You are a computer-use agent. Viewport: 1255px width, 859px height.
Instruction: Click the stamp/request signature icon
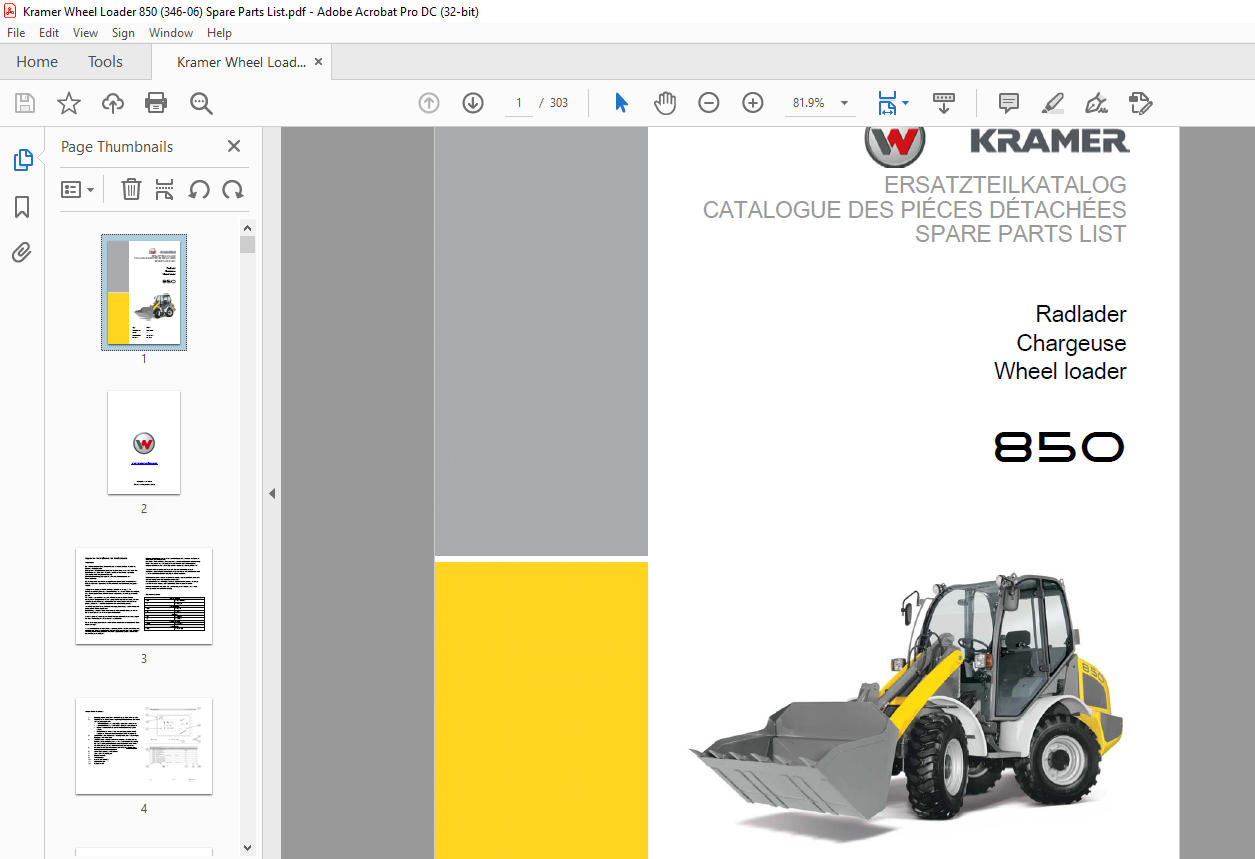pos(1141,103)
